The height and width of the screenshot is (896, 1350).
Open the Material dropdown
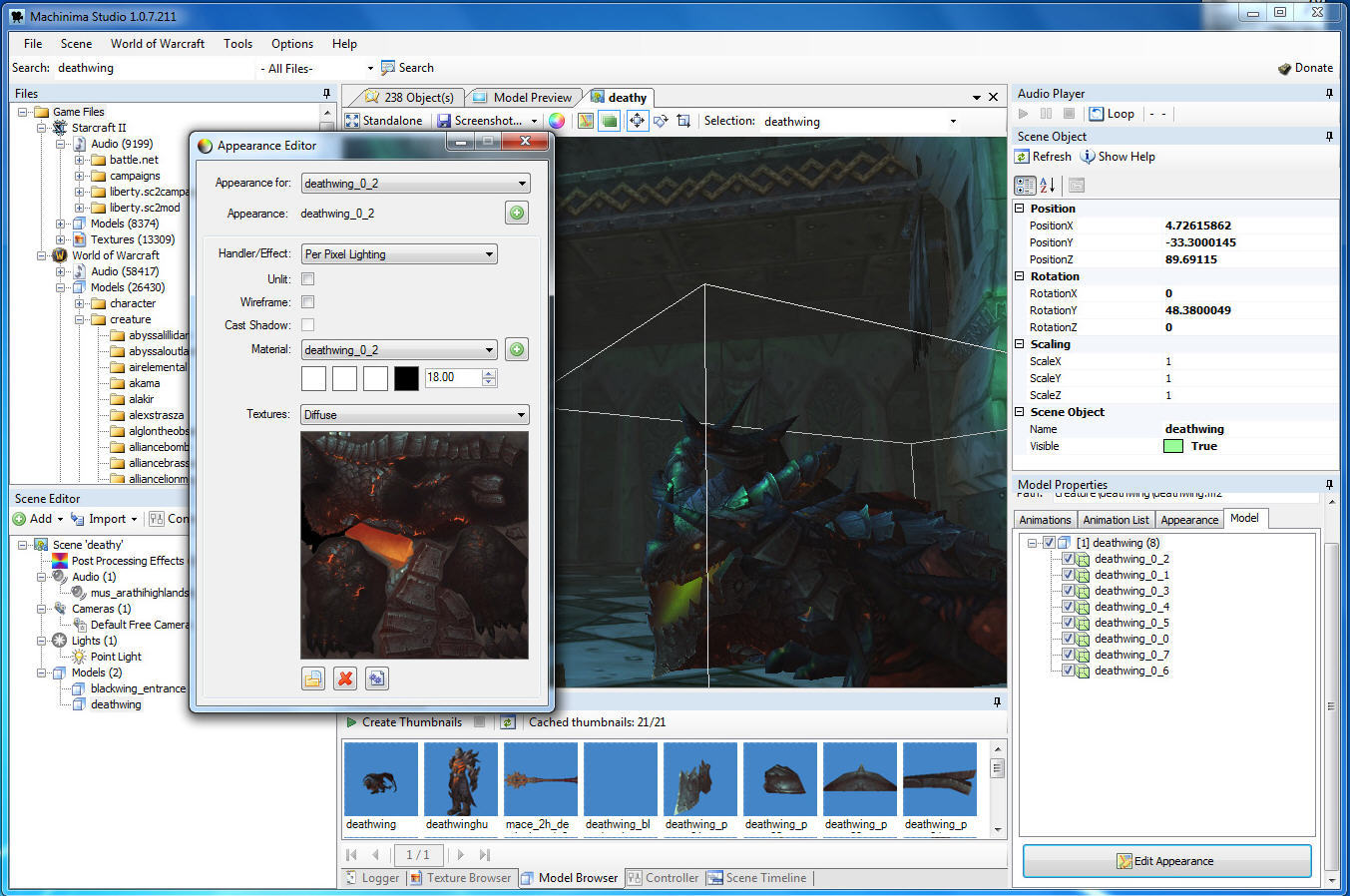click(399, 350)
